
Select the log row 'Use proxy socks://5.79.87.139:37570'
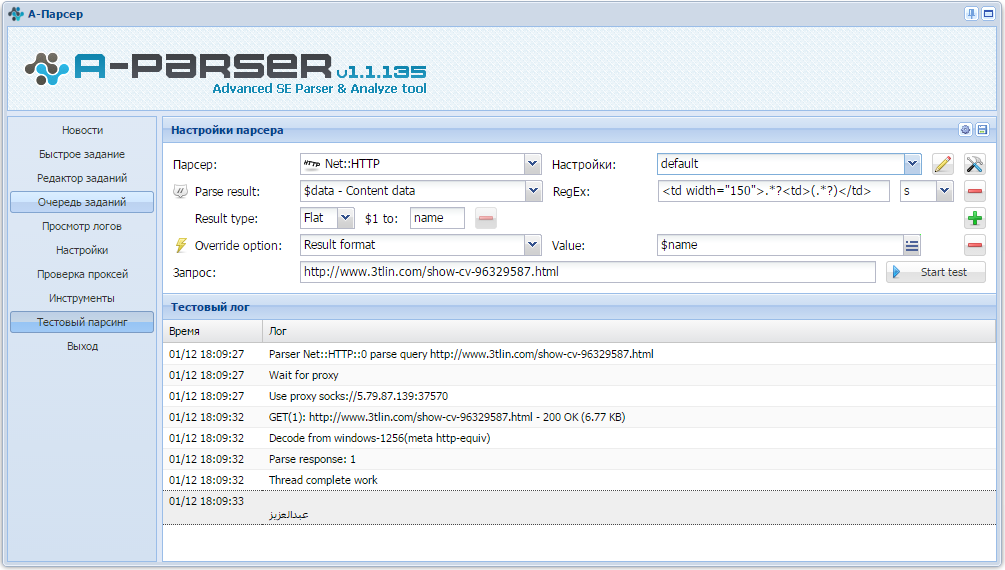[579, 396]
